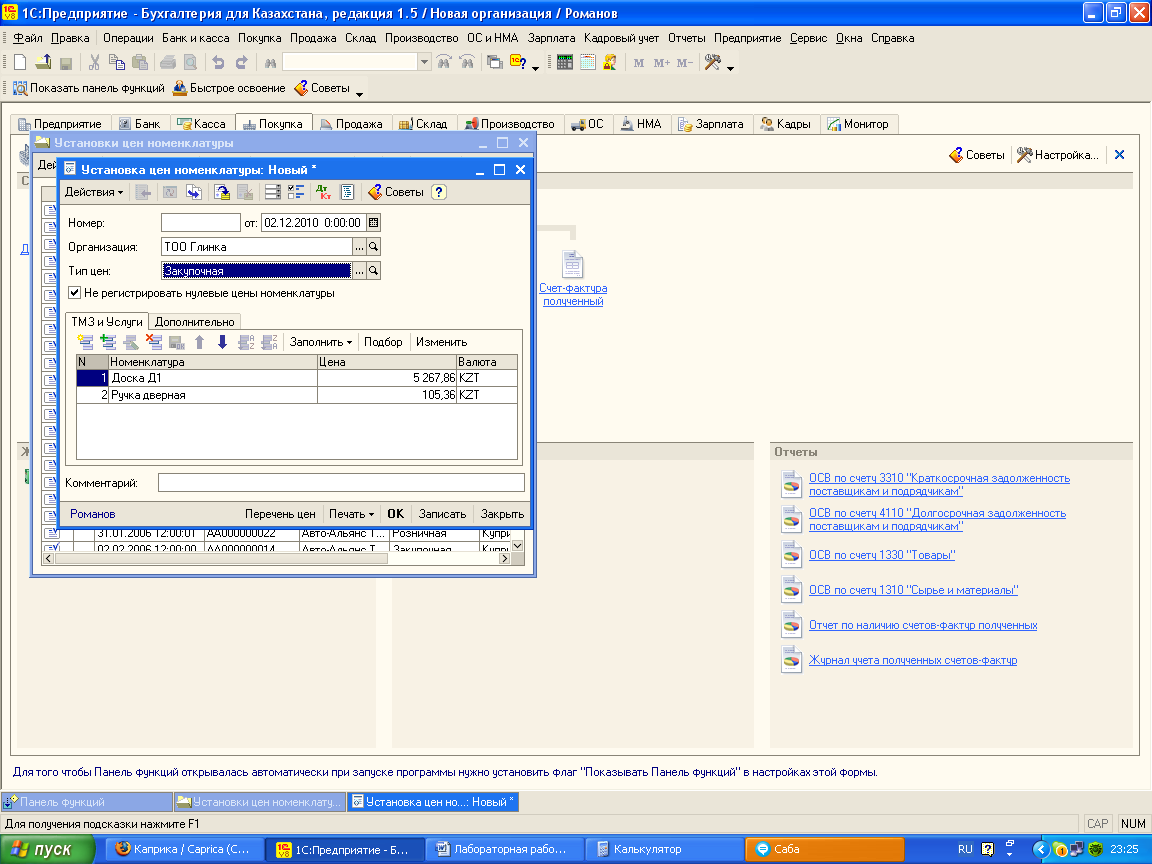The height and width of the screenshot is (864, 1152).
Task: Click the Счет-фактура полученный document icon
Action: [572, 264]
